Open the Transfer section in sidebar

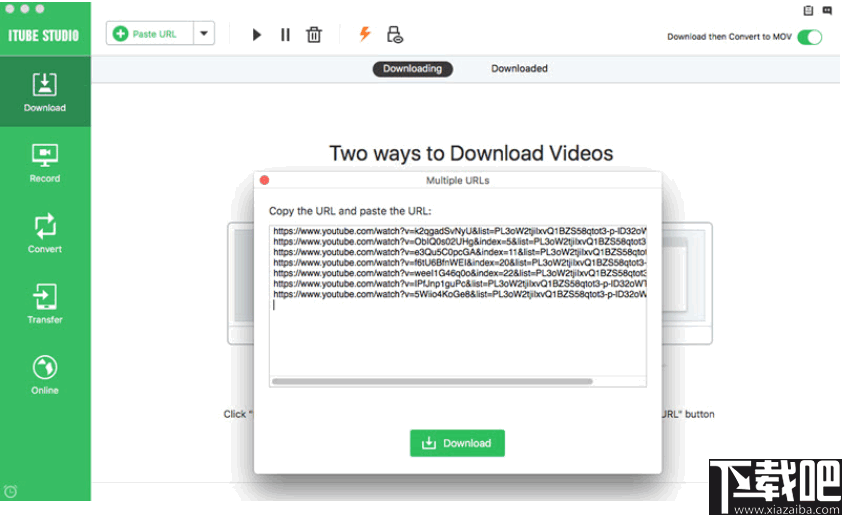[x=45, y=304]
